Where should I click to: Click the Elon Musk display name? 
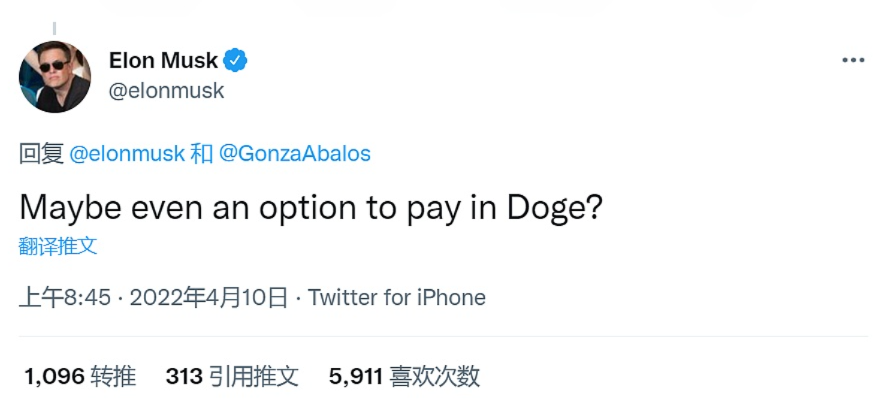click(162, 61)
